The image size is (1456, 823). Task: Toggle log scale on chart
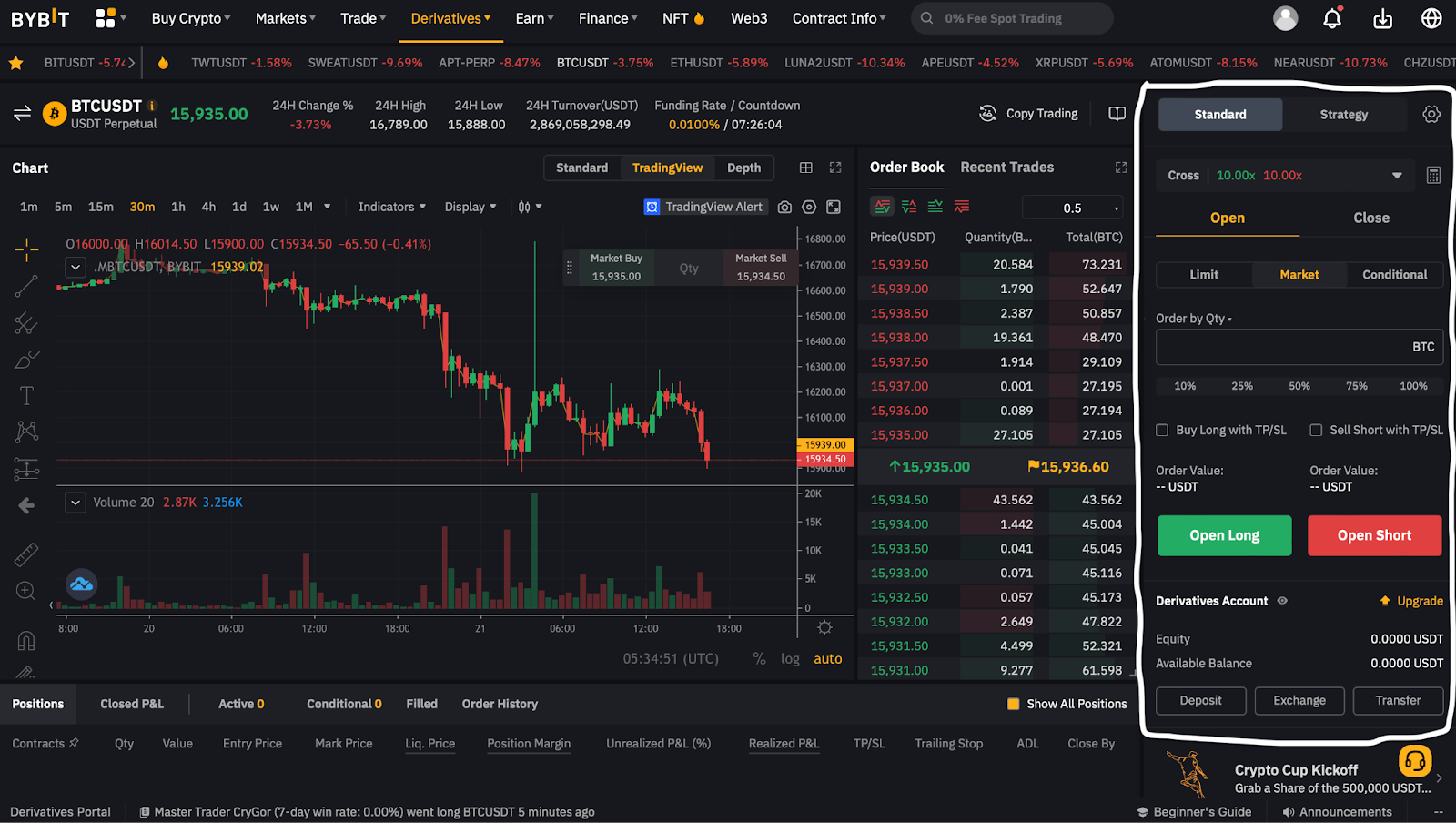790,659
